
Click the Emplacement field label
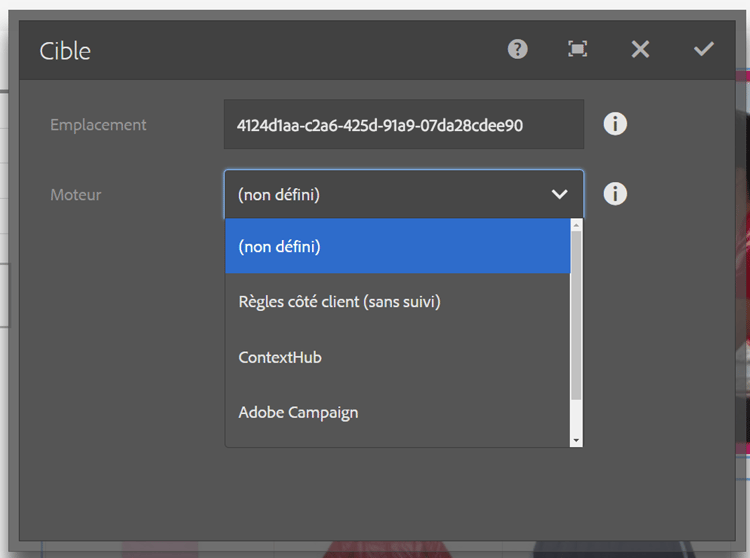tap(98, 125)
